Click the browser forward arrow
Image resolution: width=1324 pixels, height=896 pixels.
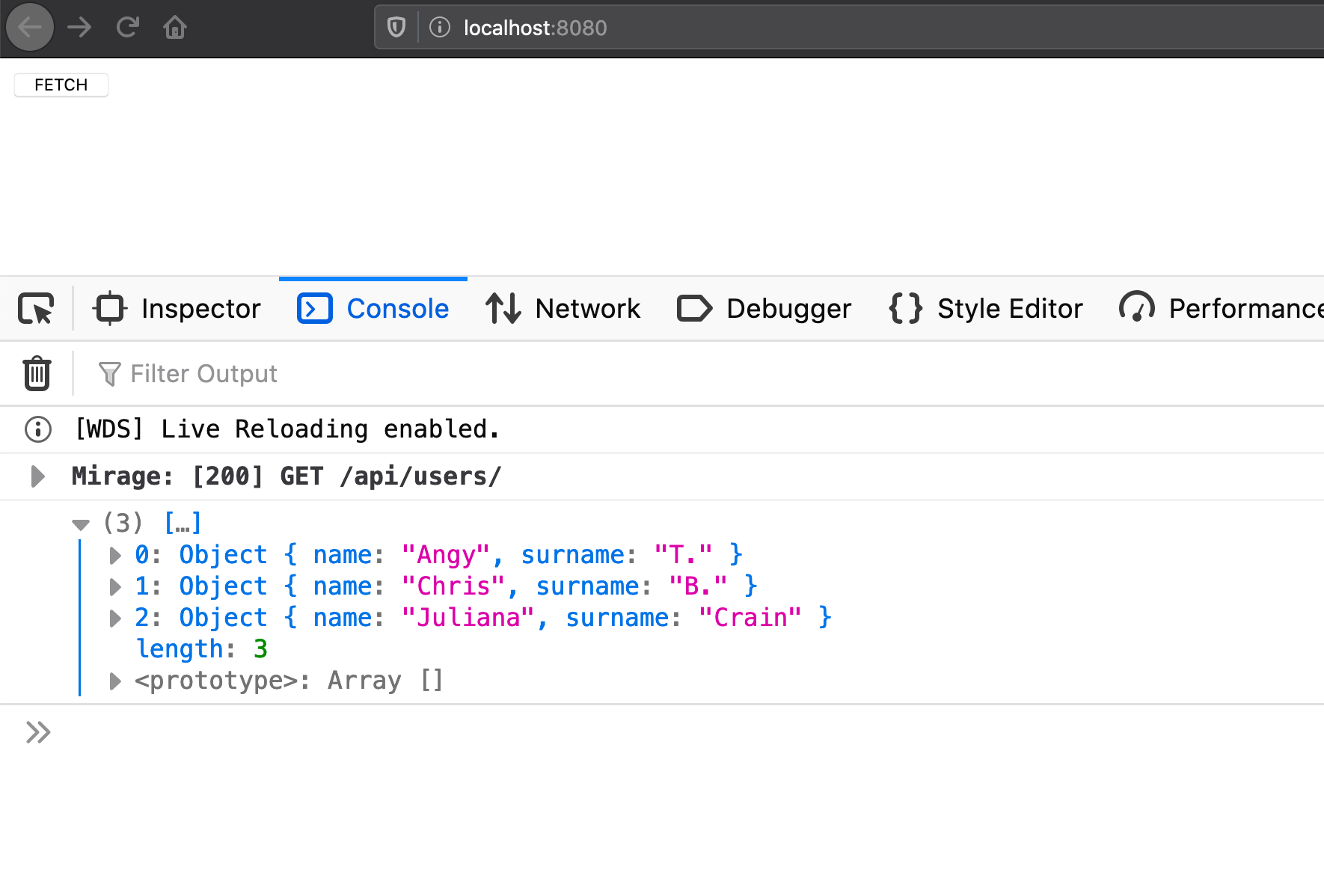(79, 28)
